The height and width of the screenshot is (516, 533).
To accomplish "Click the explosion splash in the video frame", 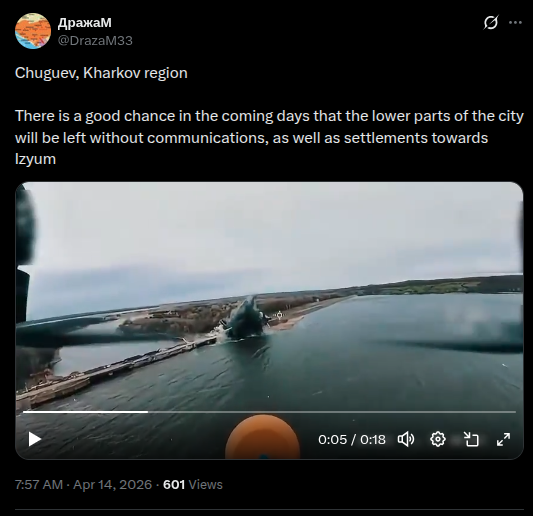I will click(245, 318).
